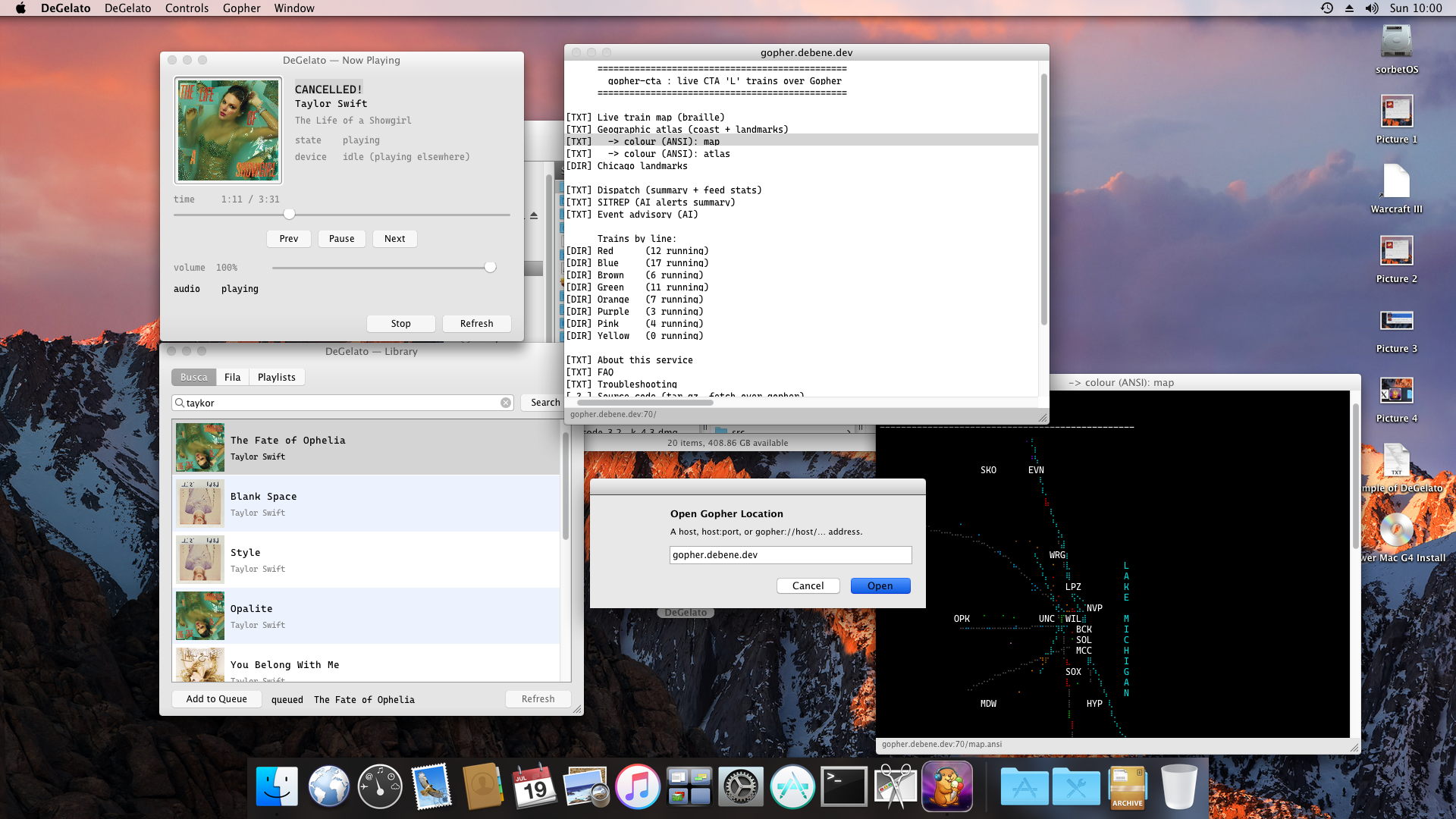The width and height of the screenshot is (1456, 819).
Task: Open the Mail stamp icon in dock
Action: coord(431,786)
